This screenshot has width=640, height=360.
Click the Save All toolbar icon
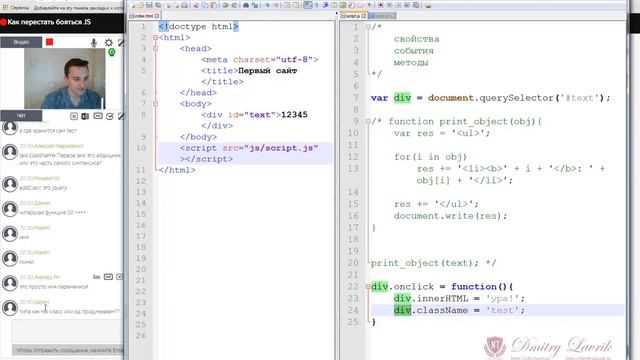pyautogui.click(x=158, y=5)
